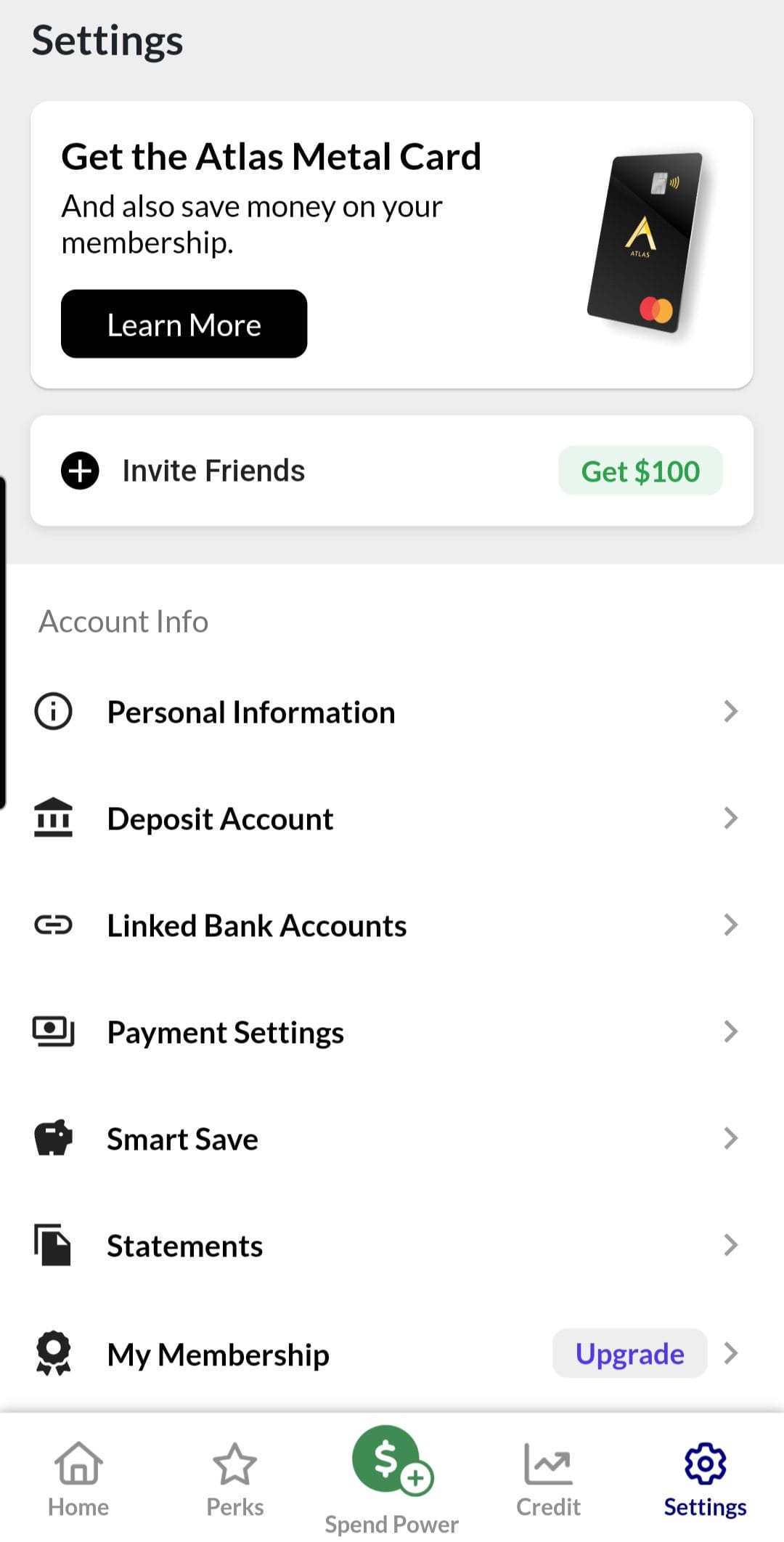Tap the Deposit Account bank icon
Screen dimensions: 784x1542
point(54,818)
